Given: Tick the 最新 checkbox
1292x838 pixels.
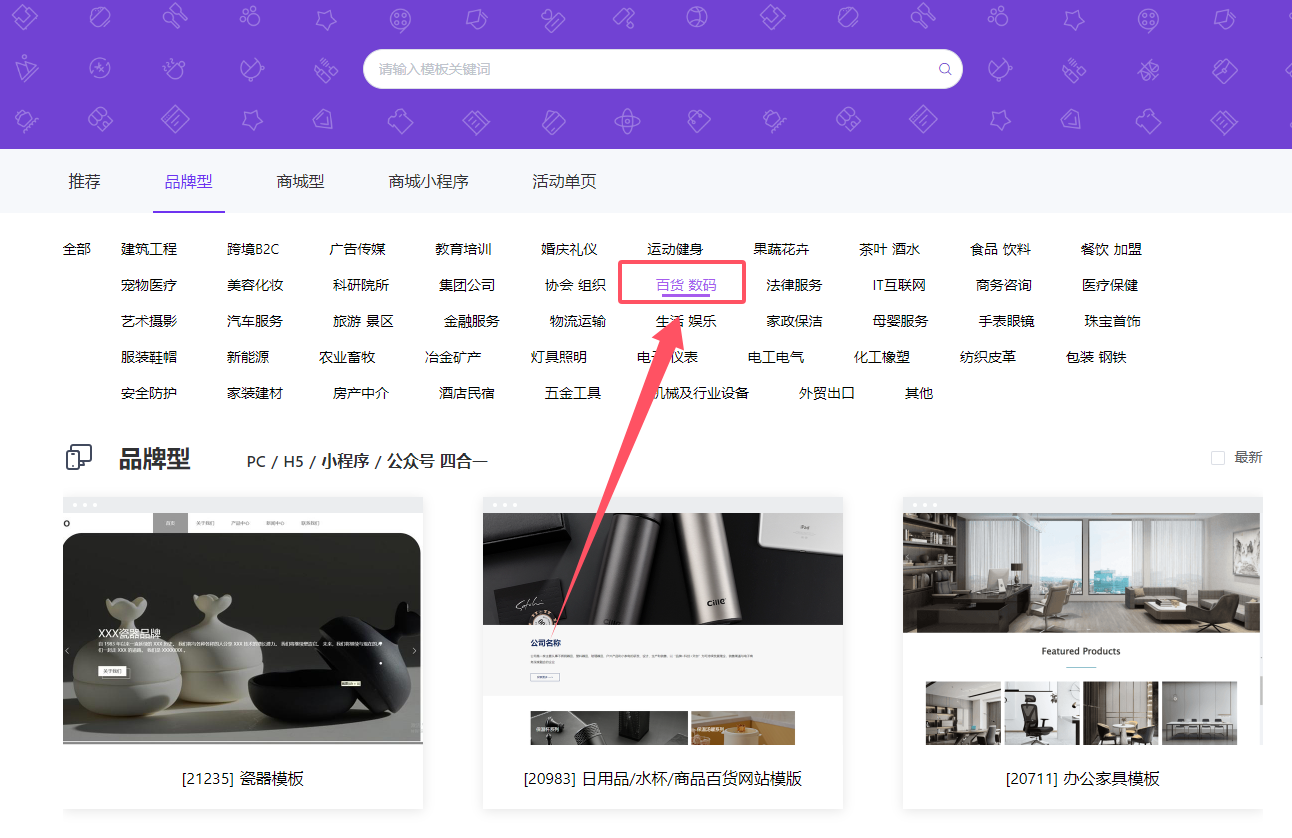Looking at the screenshot, I should [1218, 457].
